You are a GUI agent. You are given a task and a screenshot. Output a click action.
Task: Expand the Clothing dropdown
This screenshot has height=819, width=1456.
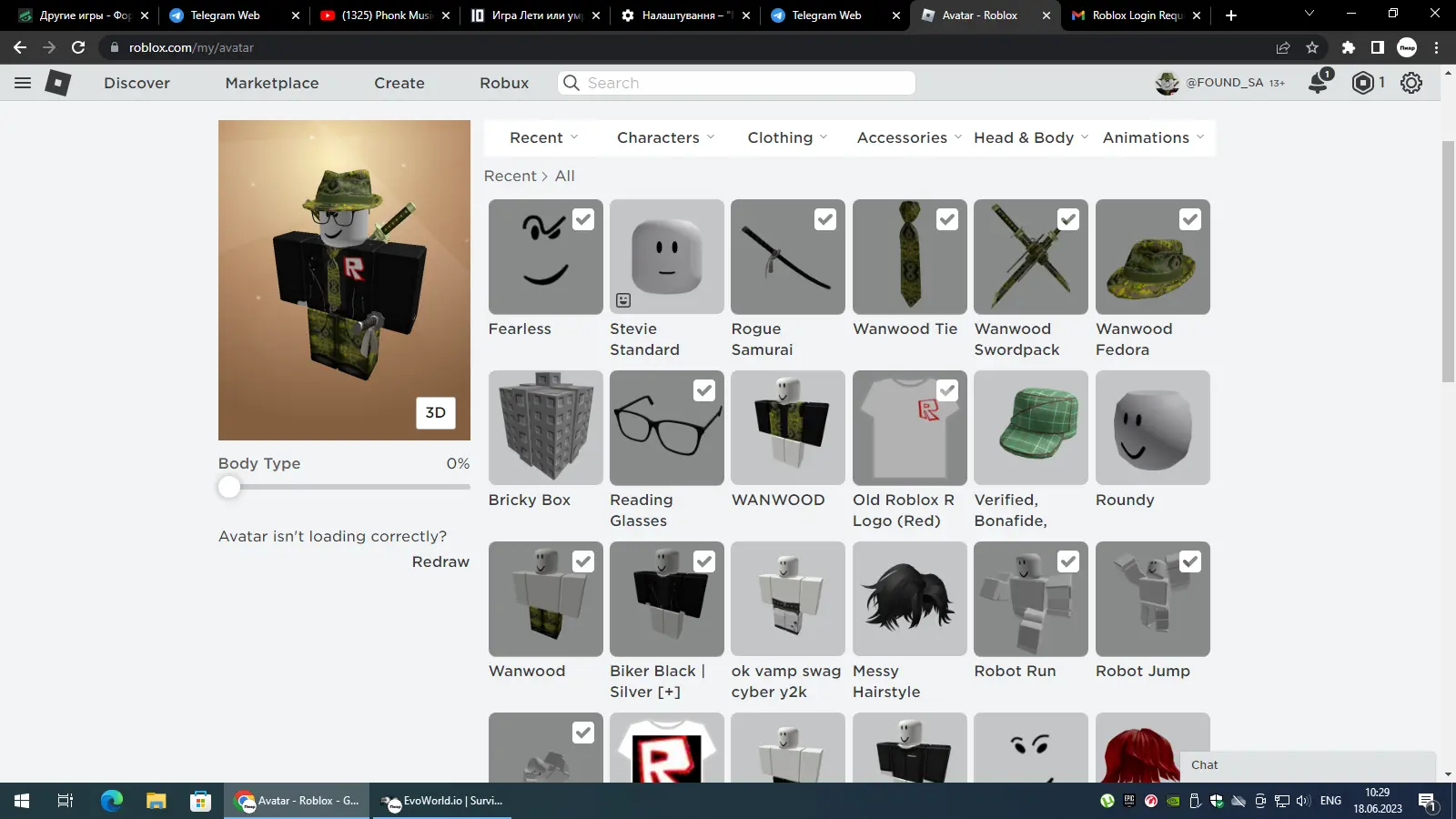(x=787, y=137)
